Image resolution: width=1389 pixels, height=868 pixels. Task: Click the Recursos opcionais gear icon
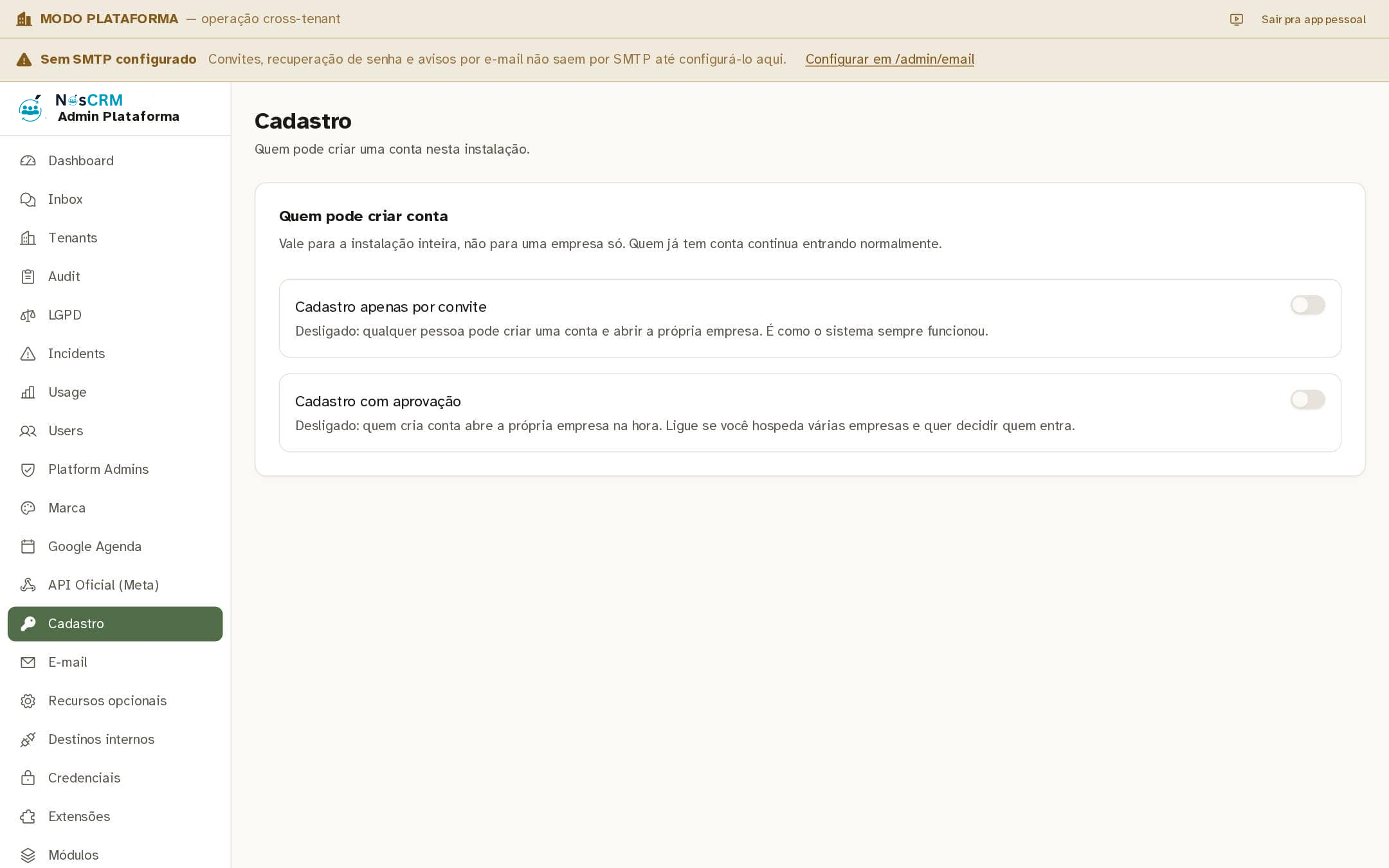[x=28, y=701]
